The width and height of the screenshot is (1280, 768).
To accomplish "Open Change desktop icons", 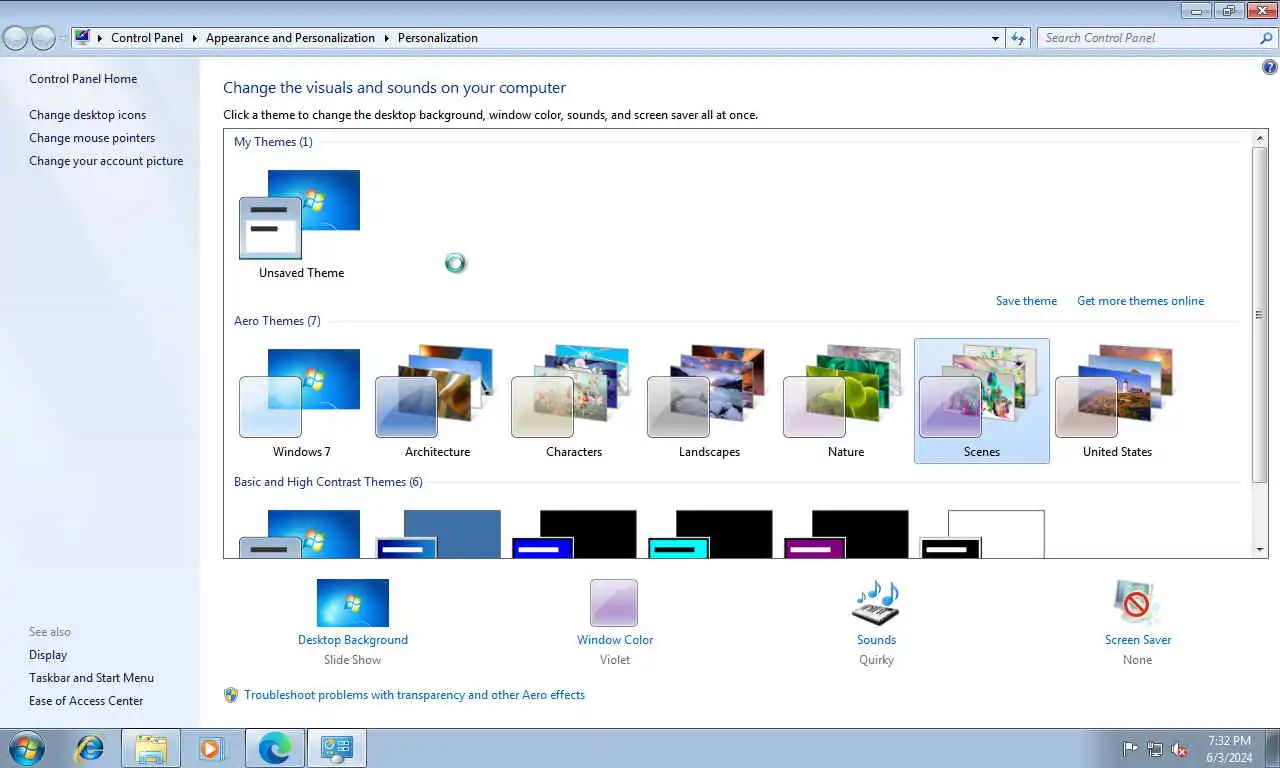I will 87,115.
